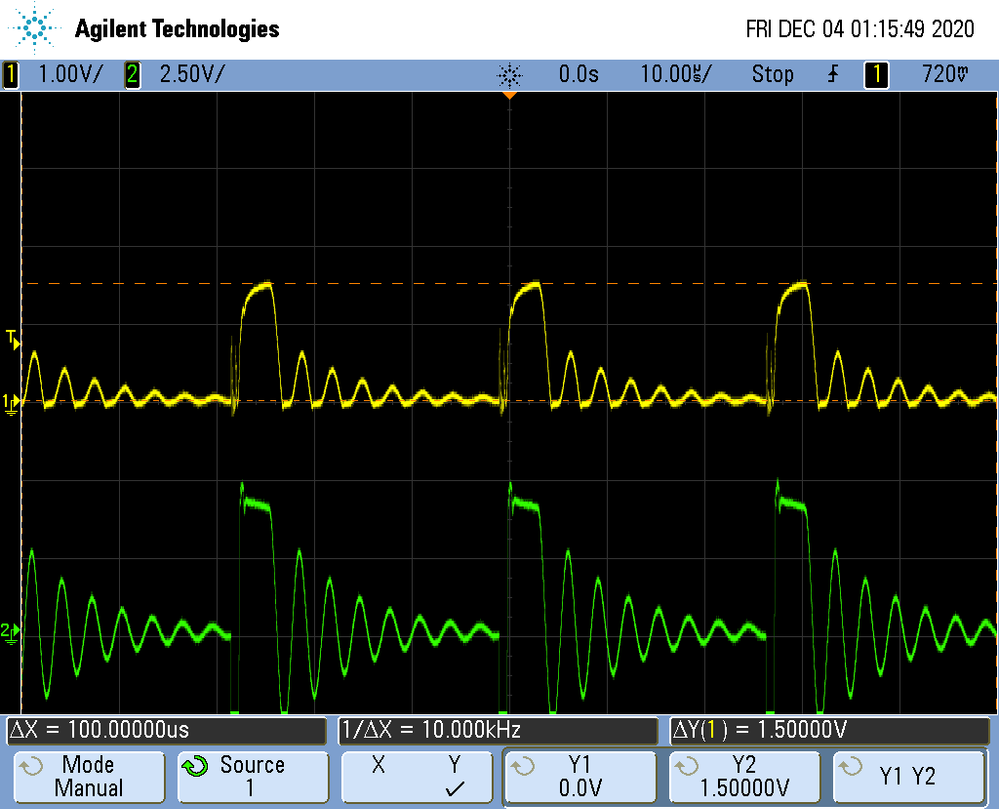
Task: Click the Stop run status
Action: 772,75
